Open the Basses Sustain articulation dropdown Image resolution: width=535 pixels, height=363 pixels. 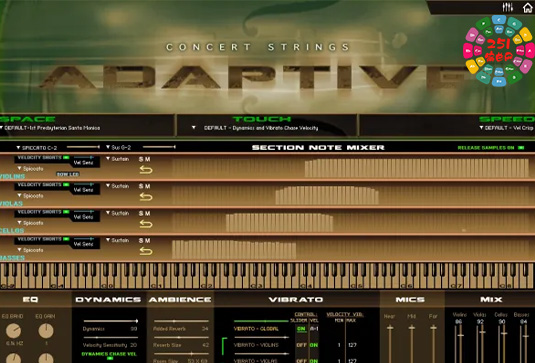point(118,240)
